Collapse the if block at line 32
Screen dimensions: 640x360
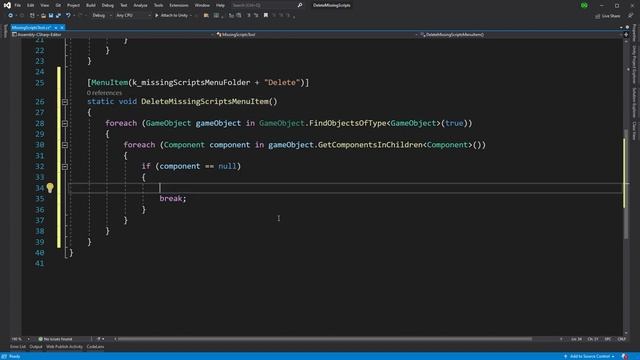point(64,167)
